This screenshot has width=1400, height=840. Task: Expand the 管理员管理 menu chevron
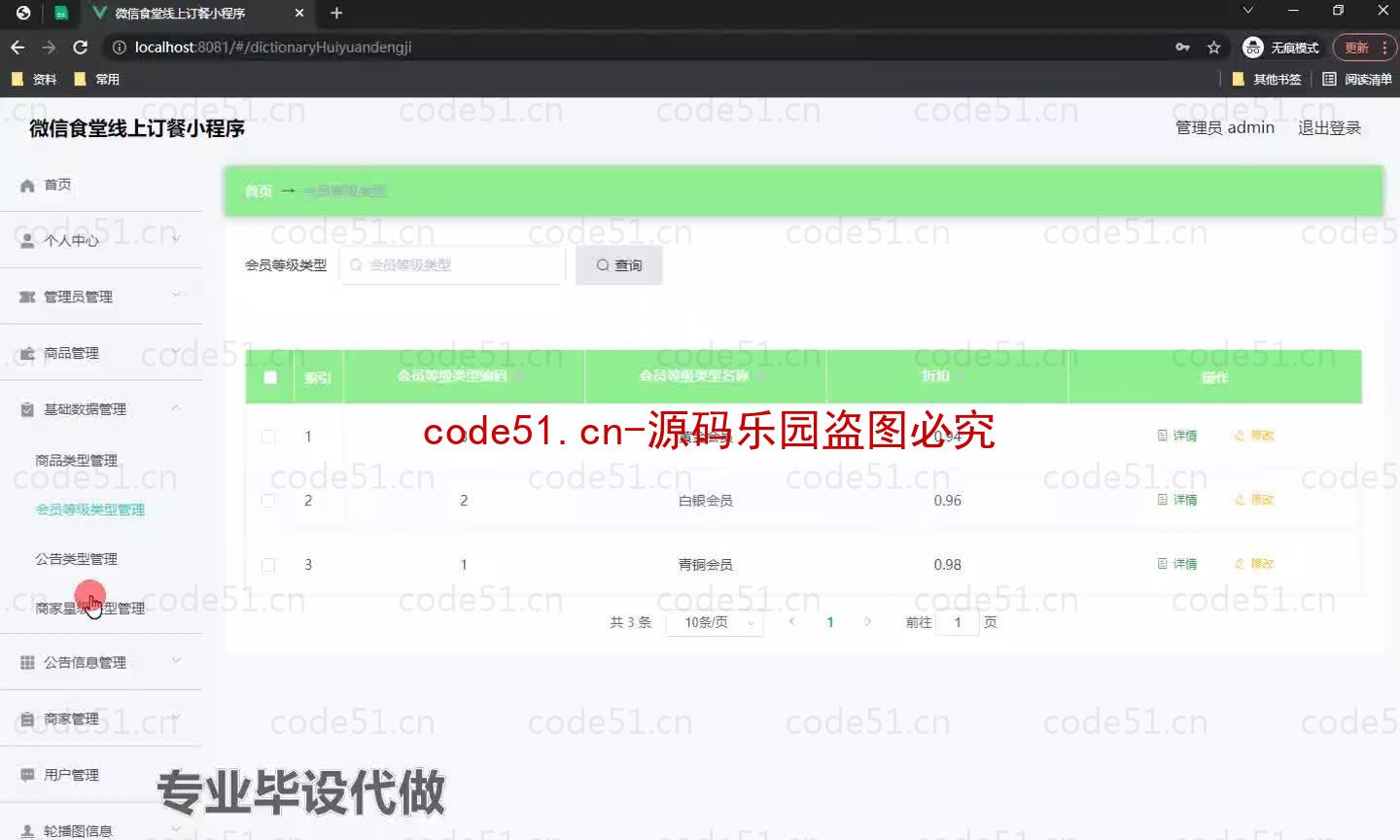(x=176, y=296)
